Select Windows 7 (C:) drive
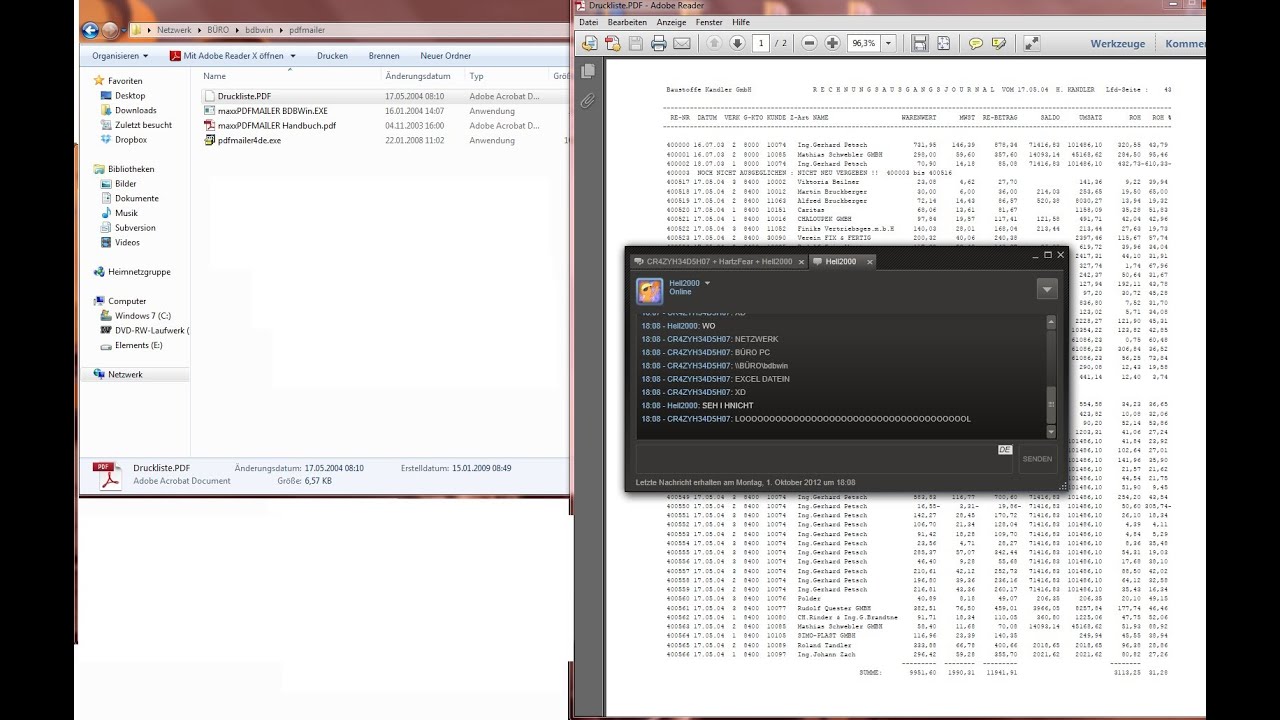Image resolution: width=1280 pixels, height=720 pixels. coord(135,315)
